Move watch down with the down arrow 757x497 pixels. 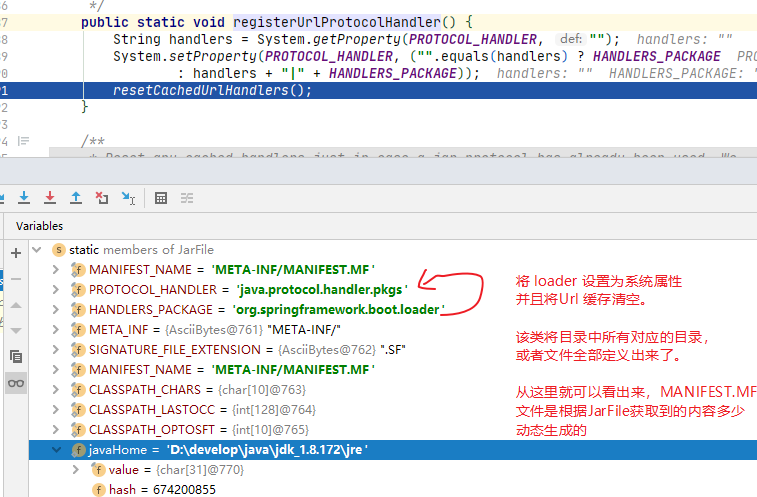point(16,331)
